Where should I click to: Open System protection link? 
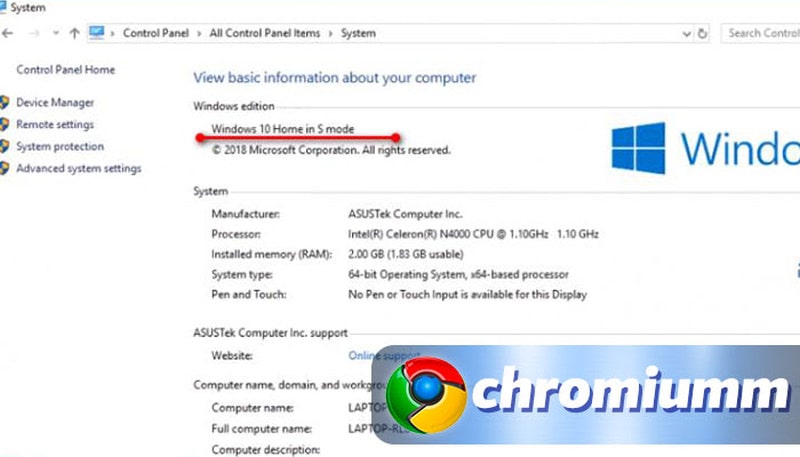(60, 146)
